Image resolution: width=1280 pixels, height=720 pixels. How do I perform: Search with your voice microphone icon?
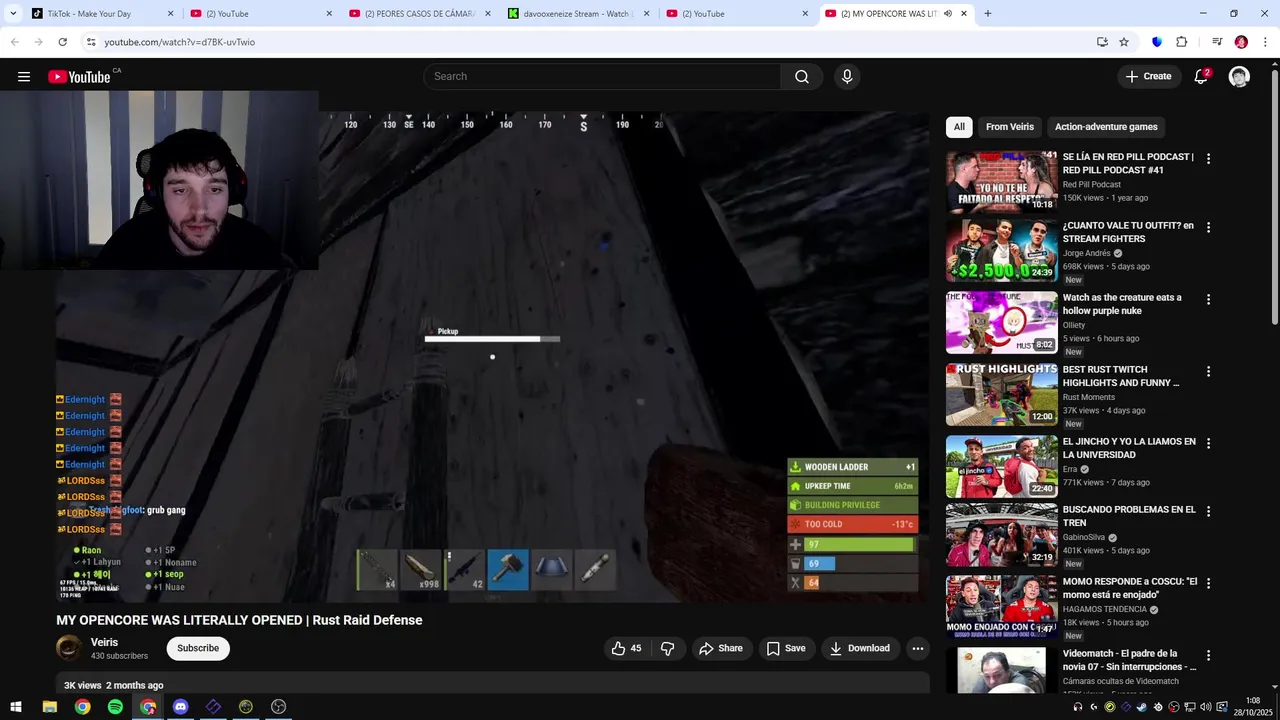click(847, 77)
